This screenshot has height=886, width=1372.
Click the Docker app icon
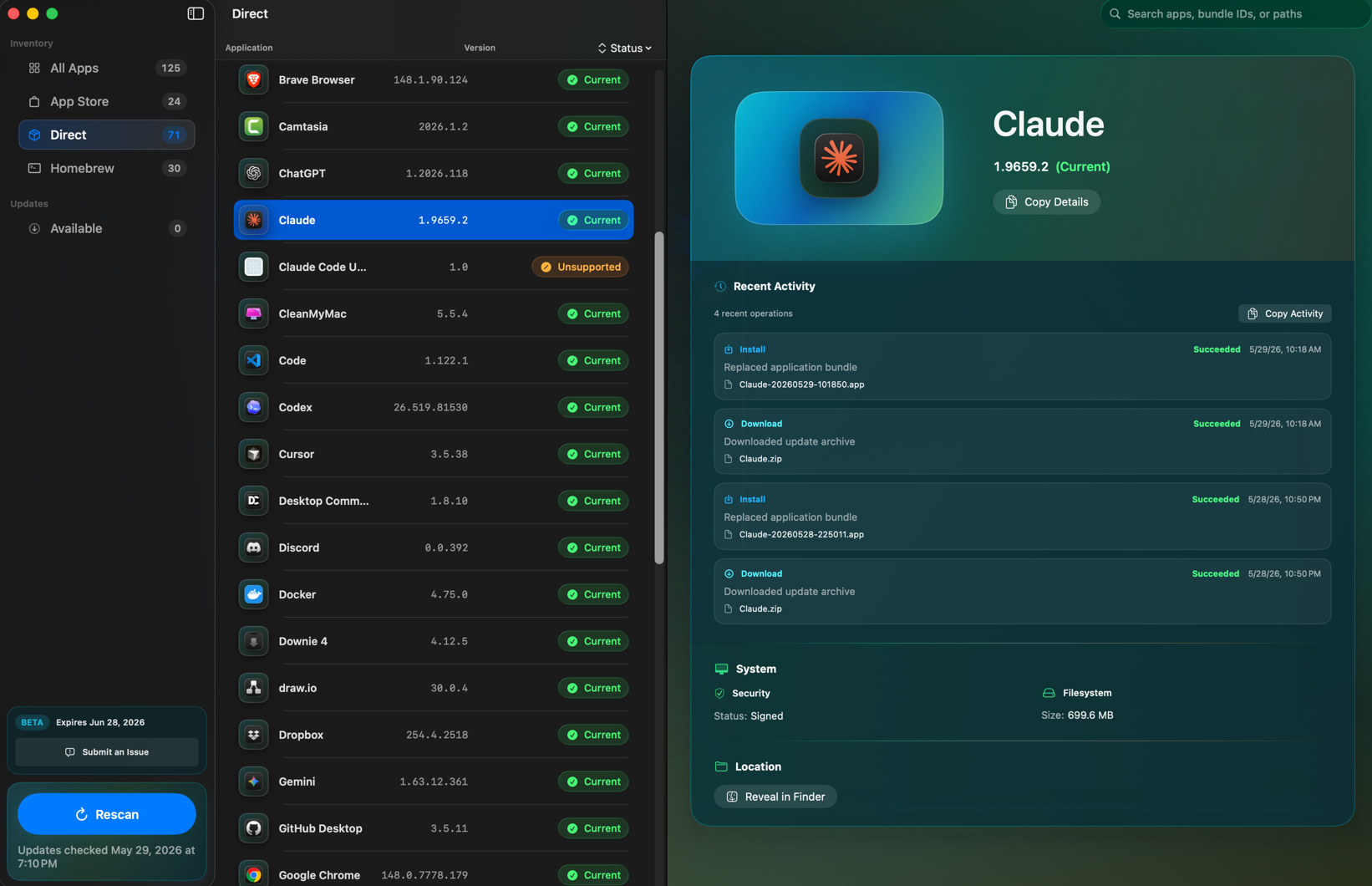tap(254, 594)
